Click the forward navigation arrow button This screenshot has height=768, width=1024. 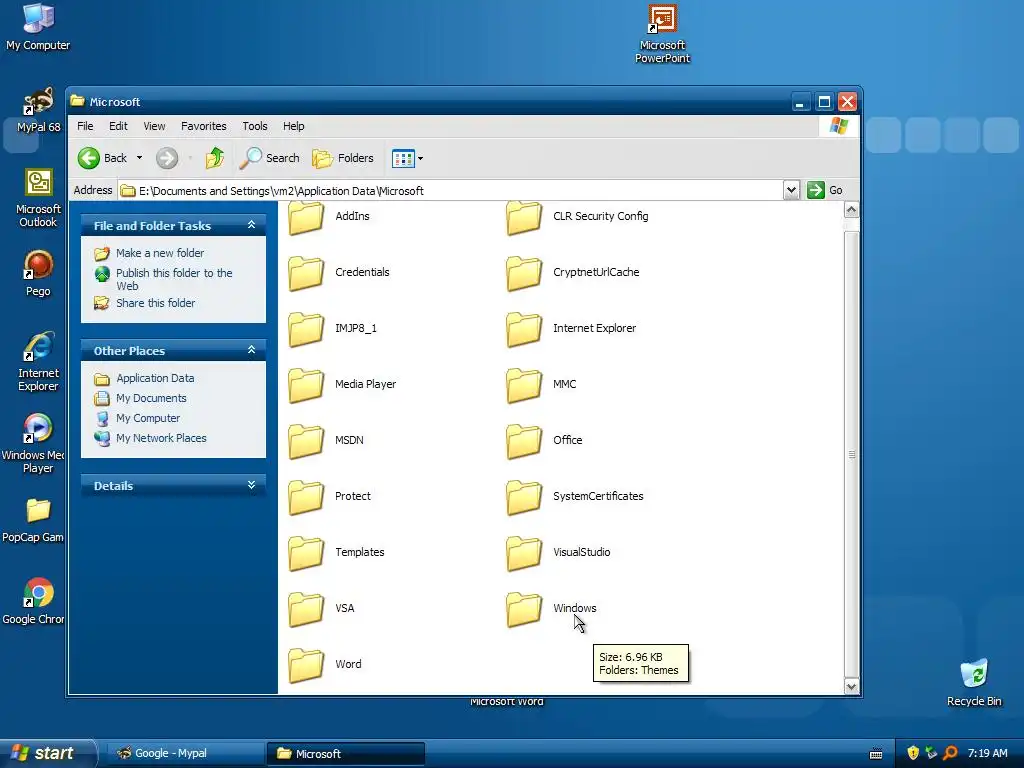click(x=167, y=158)
